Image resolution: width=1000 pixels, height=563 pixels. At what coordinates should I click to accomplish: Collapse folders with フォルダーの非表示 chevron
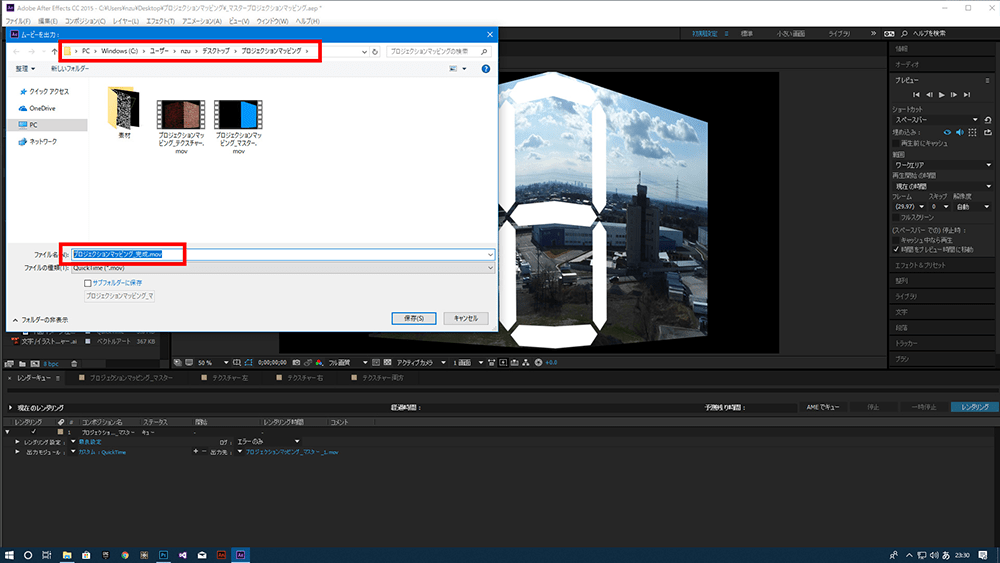click(x=14, y=320)
